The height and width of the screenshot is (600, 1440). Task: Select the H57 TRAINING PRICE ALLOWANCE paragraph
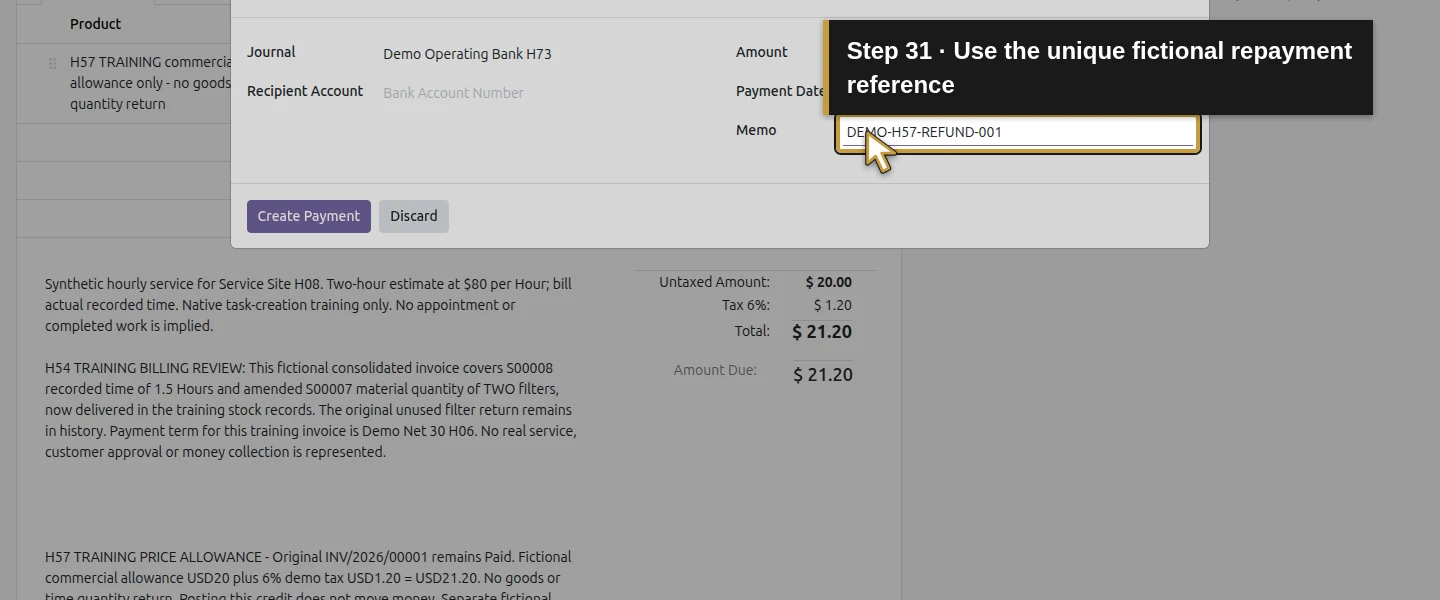click(x=308, y=576)
